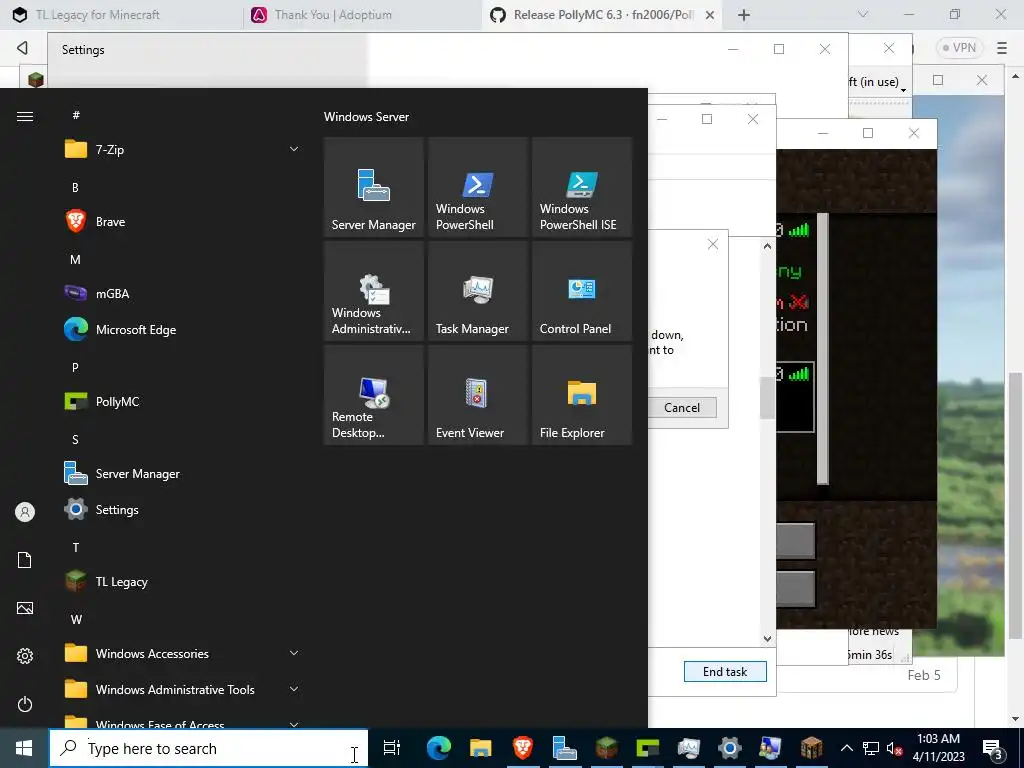Switch to the TL Legacy for Minecraft tab

[124, 14]
